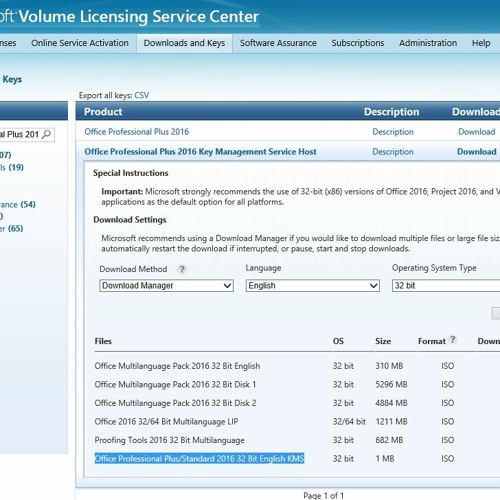Click the 1 MB size value
500x500 pixels.
pos(385,459)
